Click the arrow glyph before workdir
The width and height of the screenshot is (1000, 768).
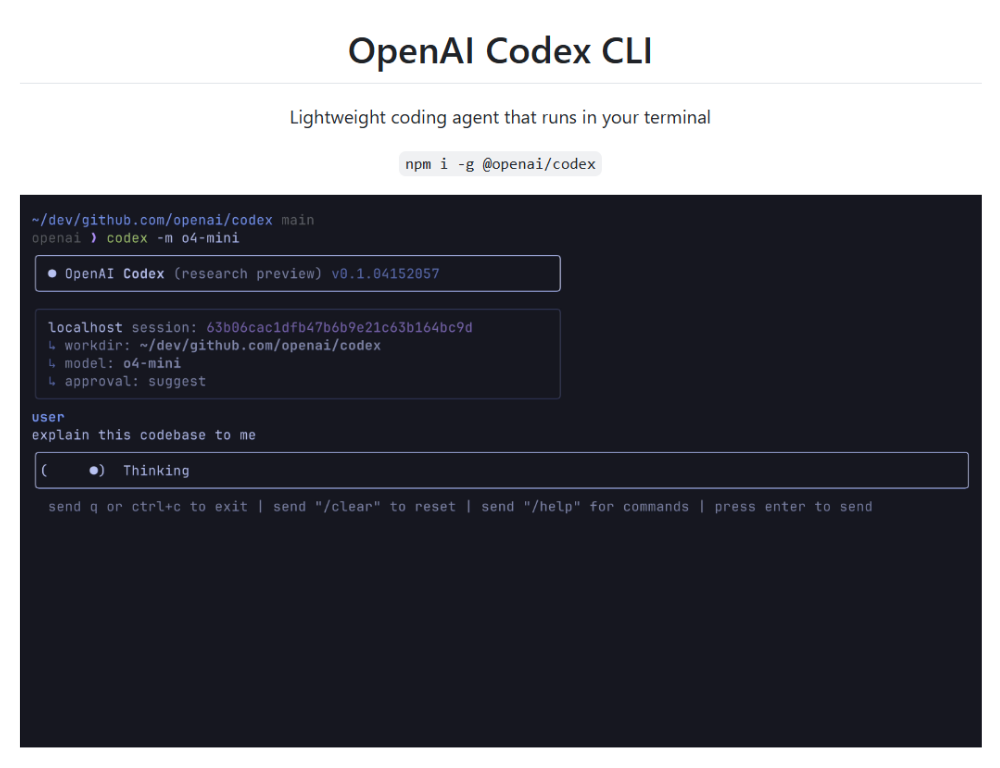[x=52, y=346]
